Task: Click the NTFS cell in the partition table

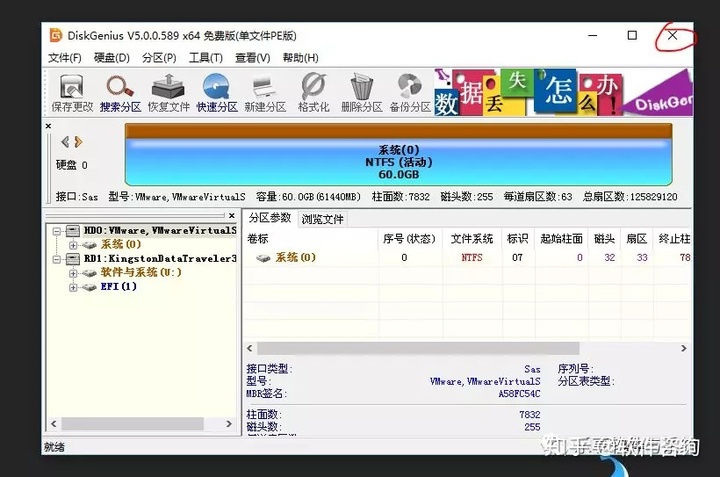Action: point(472,258)
